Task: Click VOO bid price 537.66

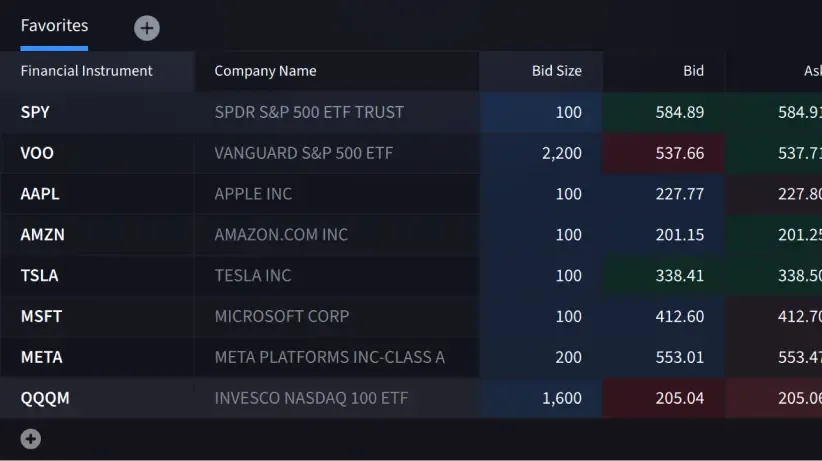Action: pyautogui.click(x=680, y=153)
